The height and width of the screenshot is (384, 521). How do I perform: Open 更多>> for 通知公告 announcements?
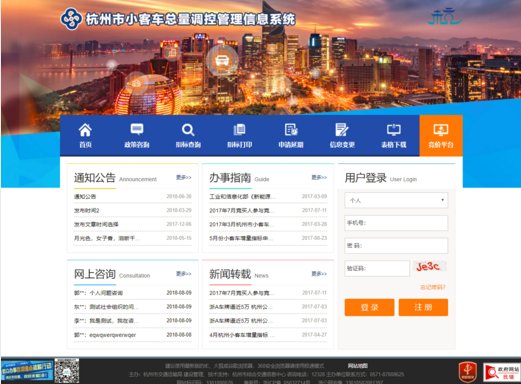coord(184,177)
